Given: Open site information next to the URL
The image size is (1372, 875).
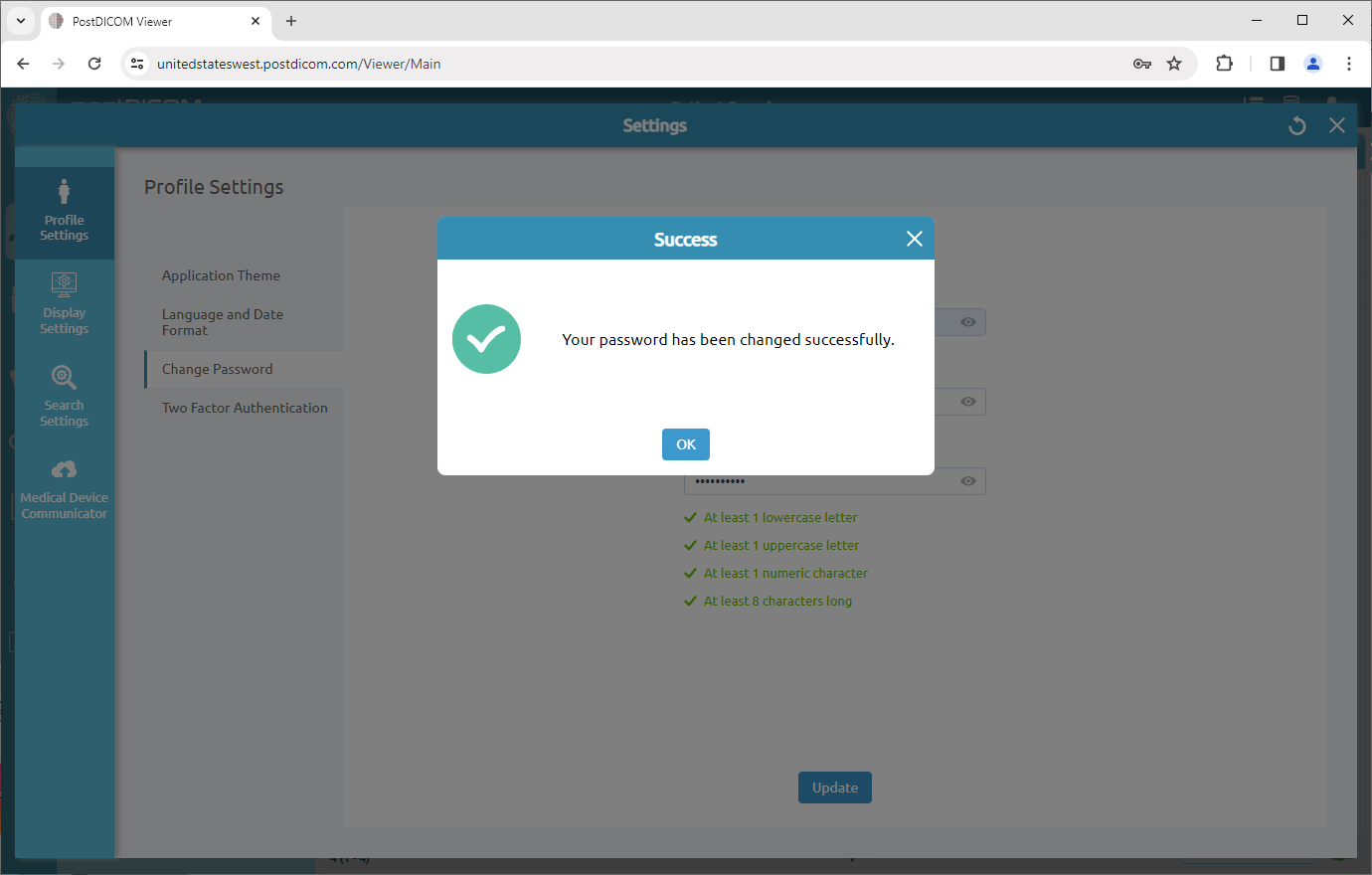Looking at the screenshot, I should tap(136, 63).
